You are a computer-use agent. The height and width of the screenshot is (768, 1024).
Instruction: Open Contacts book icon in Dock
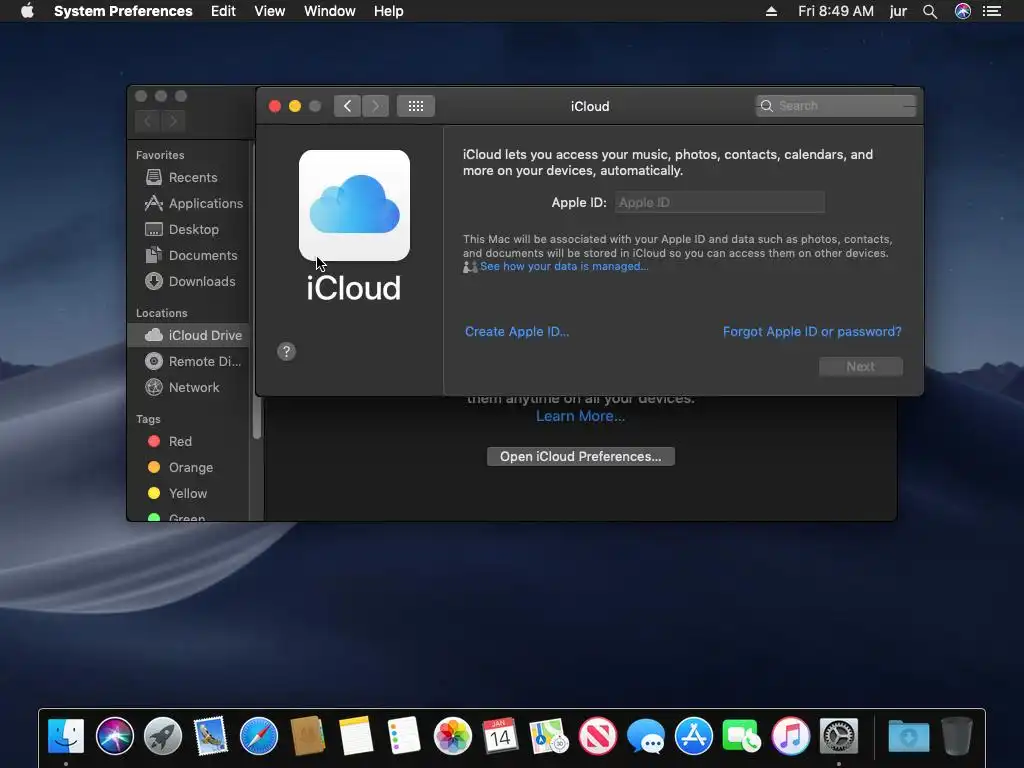coord(308,736)
